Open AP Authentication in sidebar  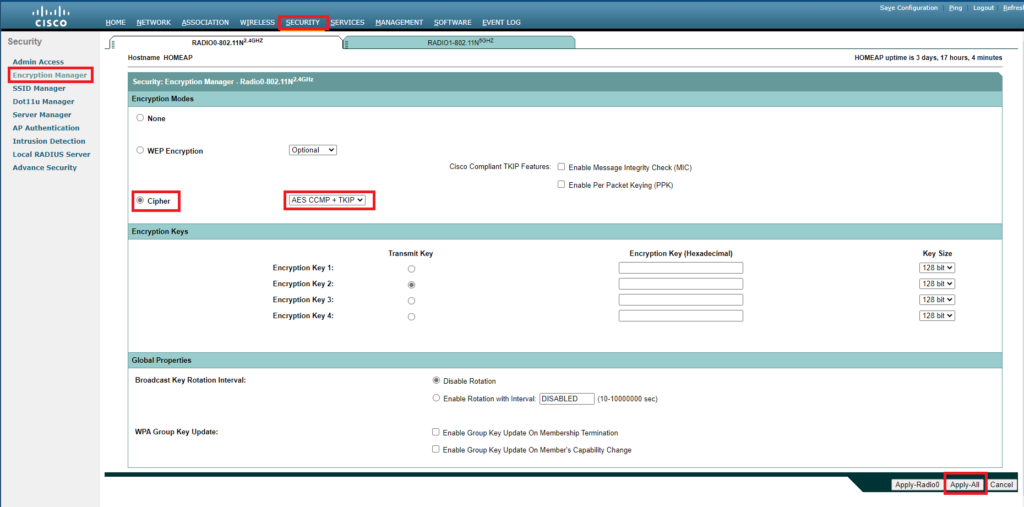[x=46, y=128]
